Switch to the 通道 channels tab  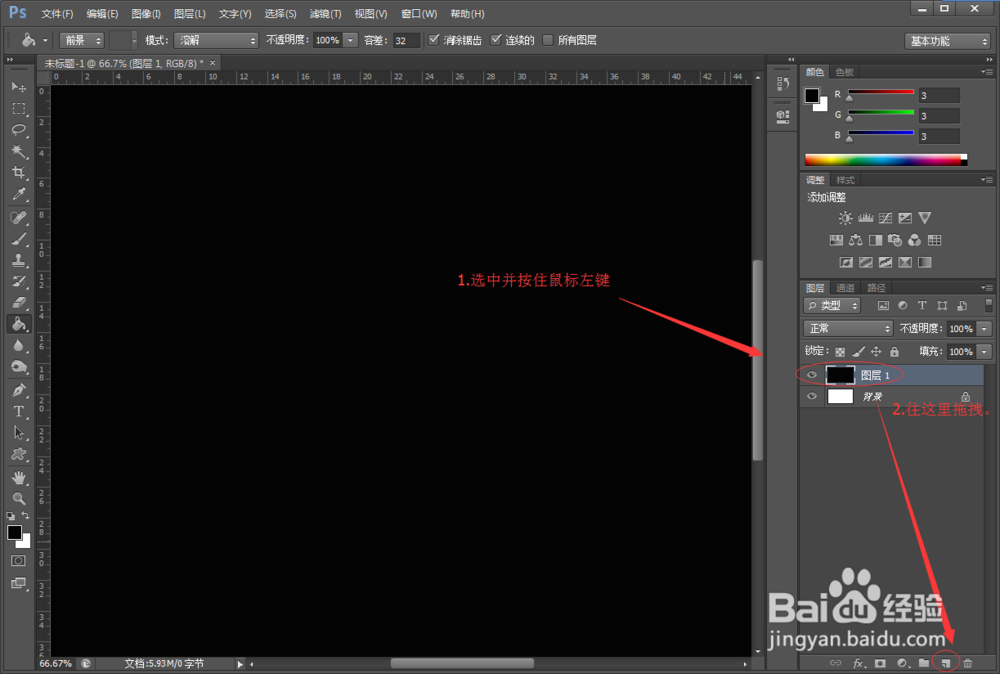tap(843, 287)
